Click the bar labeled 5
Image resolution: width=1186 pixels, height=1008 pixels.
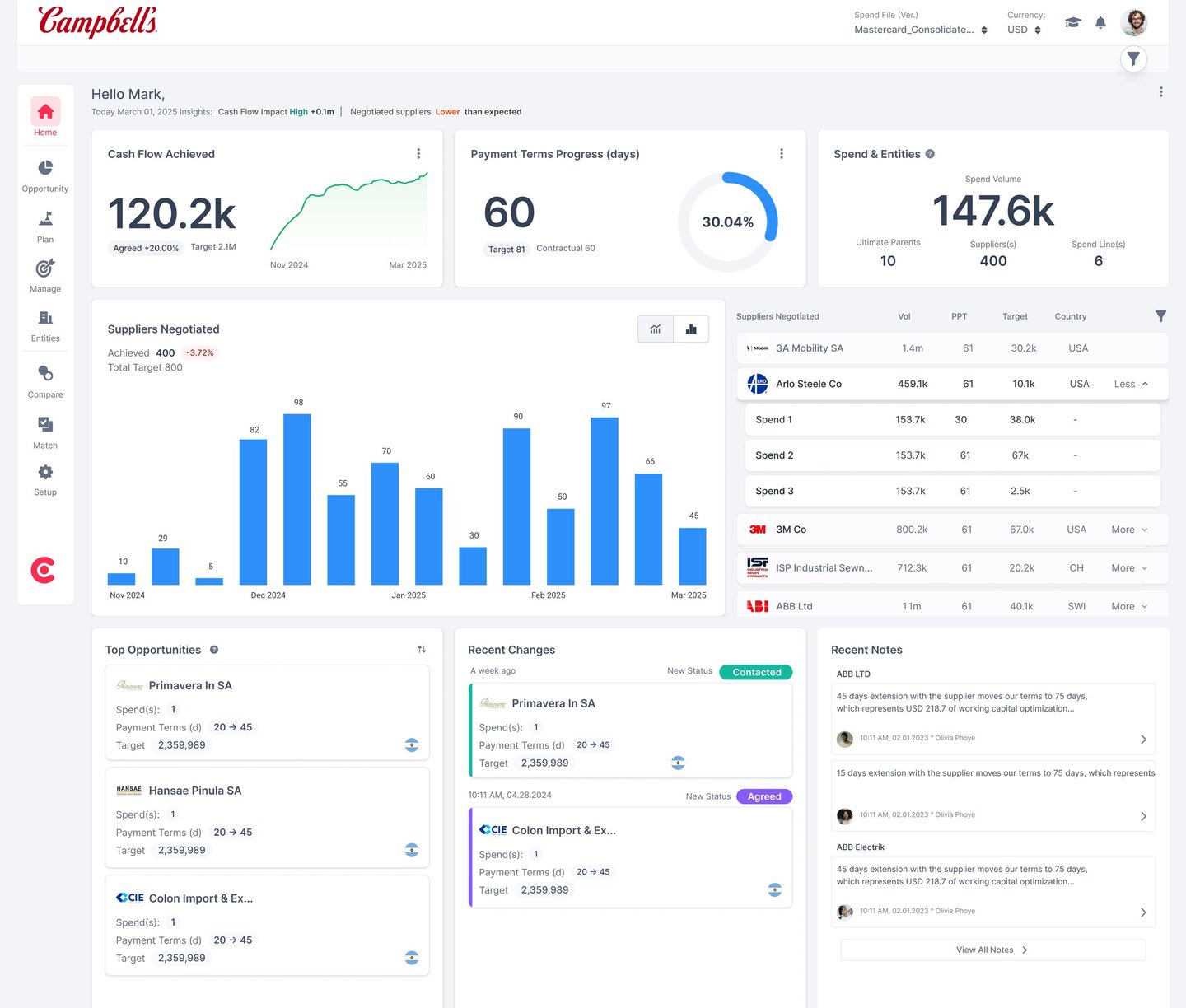(209, 581)
